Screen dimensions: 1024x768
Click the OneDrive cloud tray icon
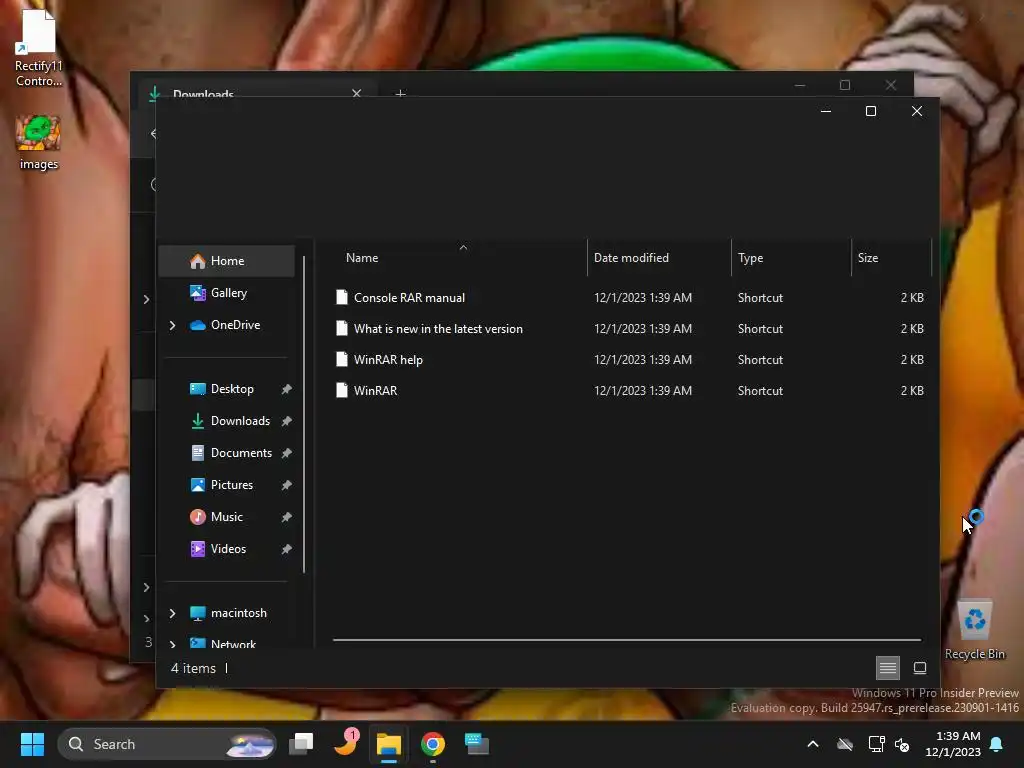tap(845, 744)
